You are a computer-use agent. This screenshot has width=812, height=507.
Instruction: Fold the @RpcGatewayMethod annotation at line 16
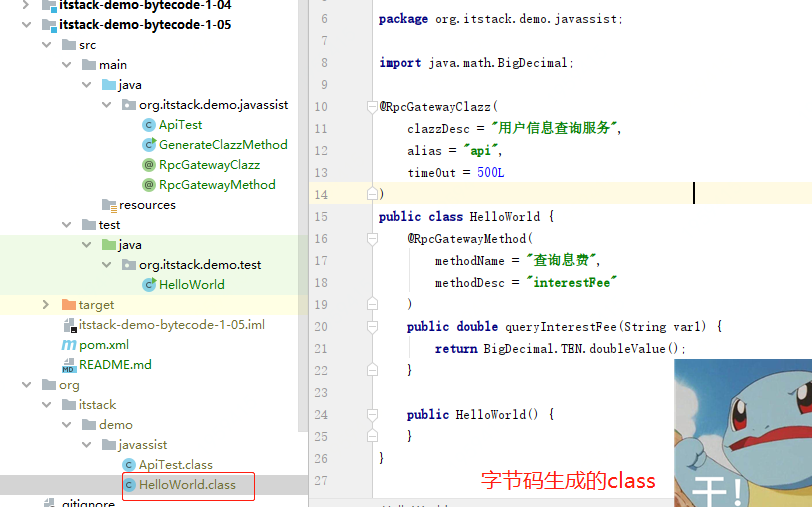(372, 239)
